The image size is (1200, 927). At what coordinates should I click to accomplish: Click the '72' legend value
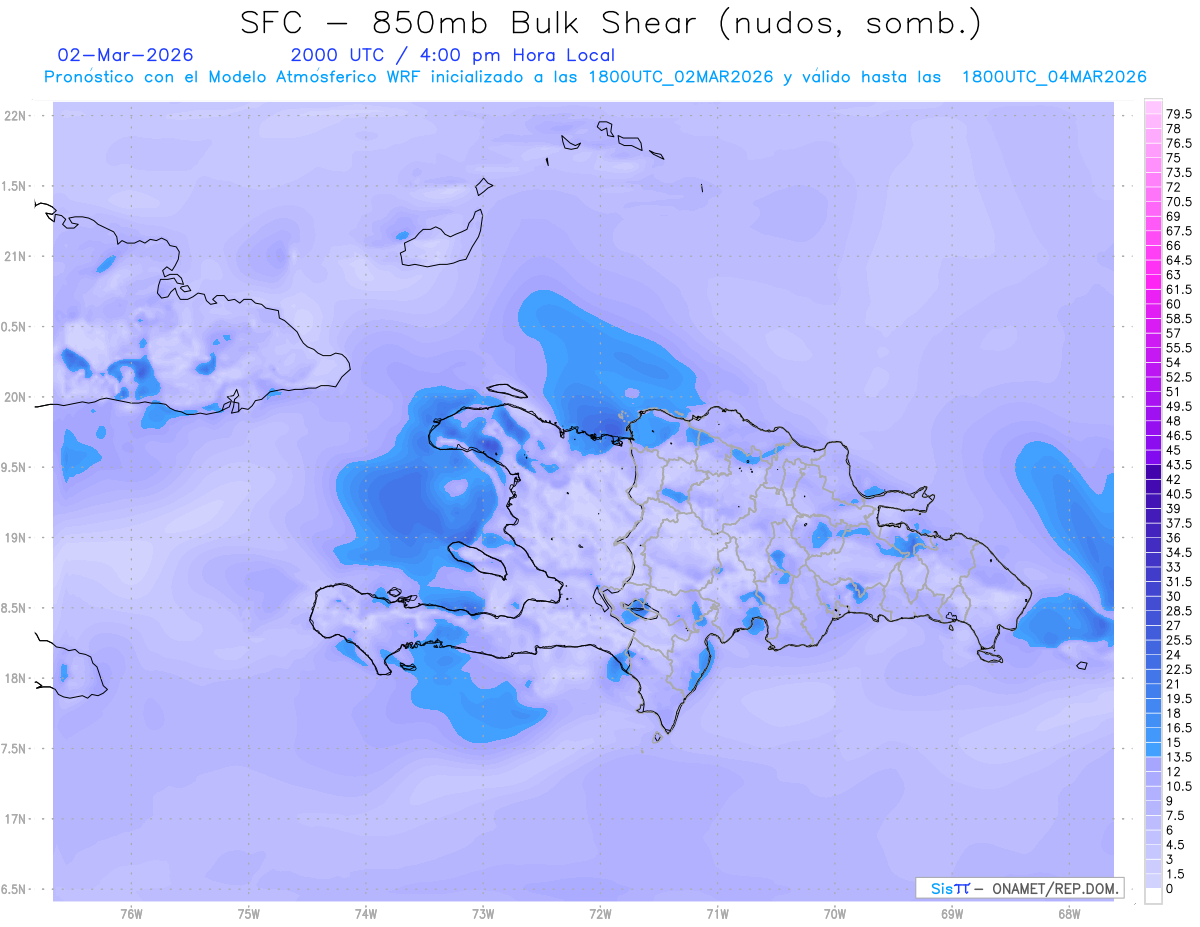[1174, 187]
